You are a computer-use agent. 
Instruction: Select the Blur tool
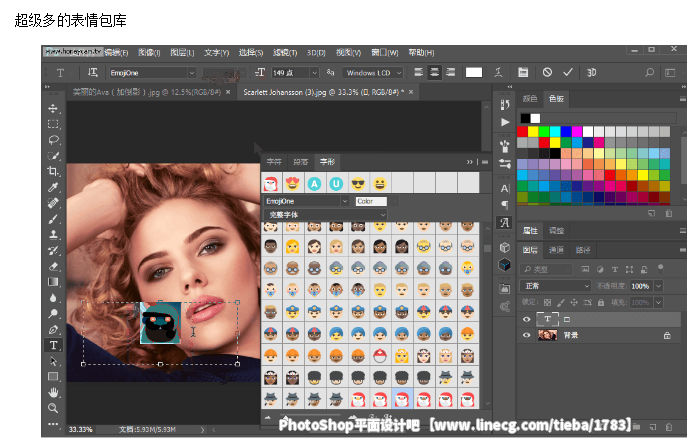53,298
